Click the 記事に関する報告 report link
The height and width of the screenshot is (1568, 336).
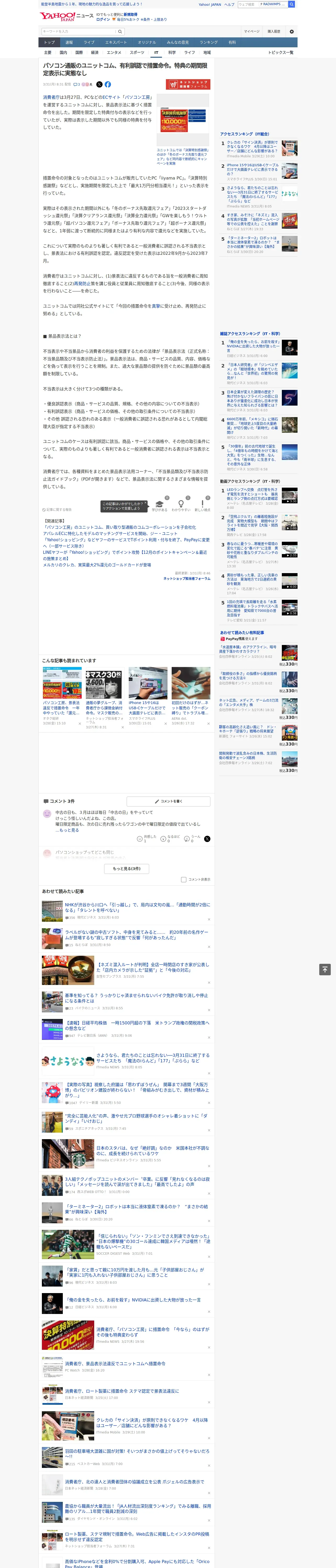pos(57,510)
